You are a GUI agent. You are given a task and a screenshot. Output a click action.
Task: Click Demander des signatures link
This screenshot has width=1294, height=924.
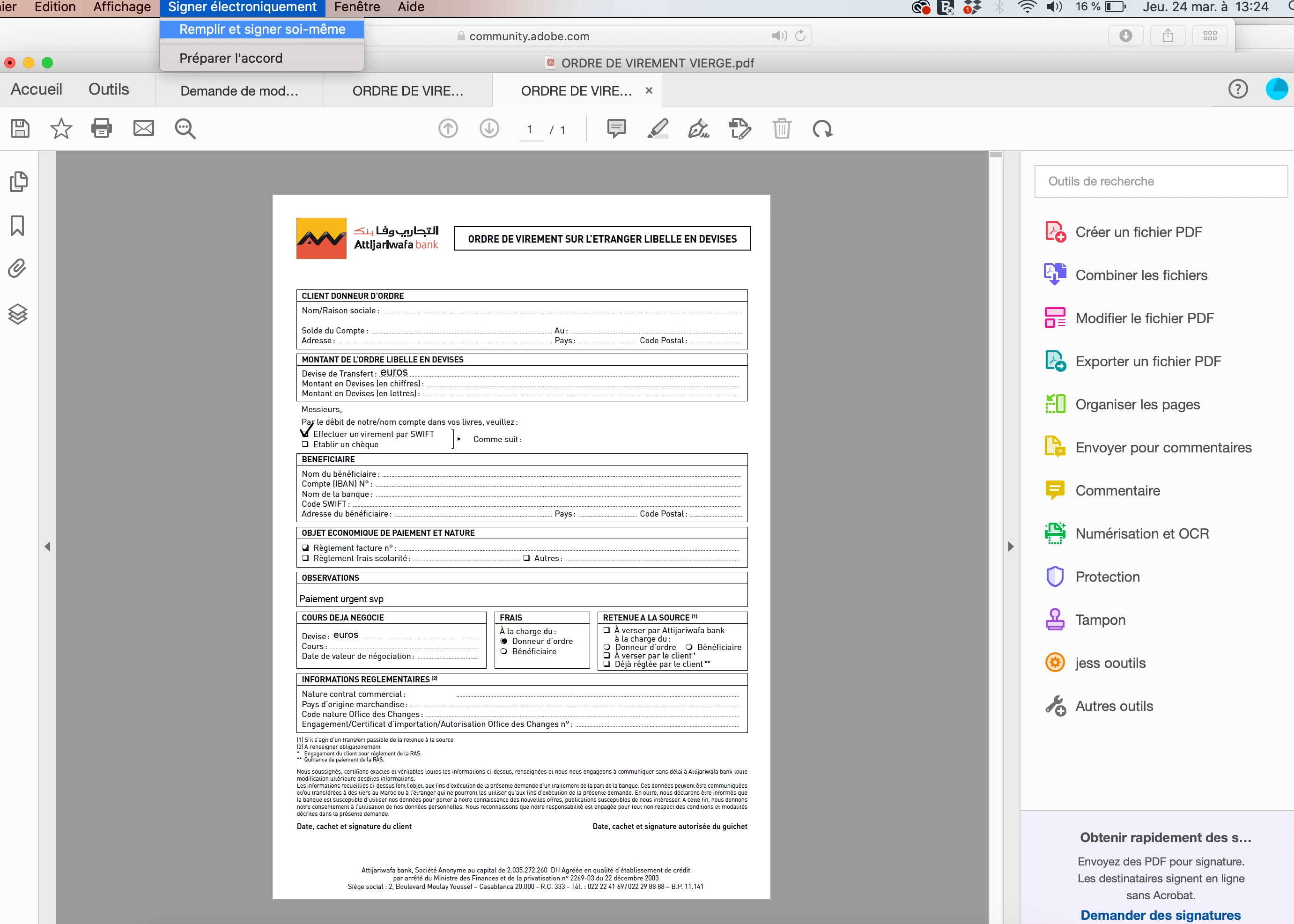point(1160,915)
